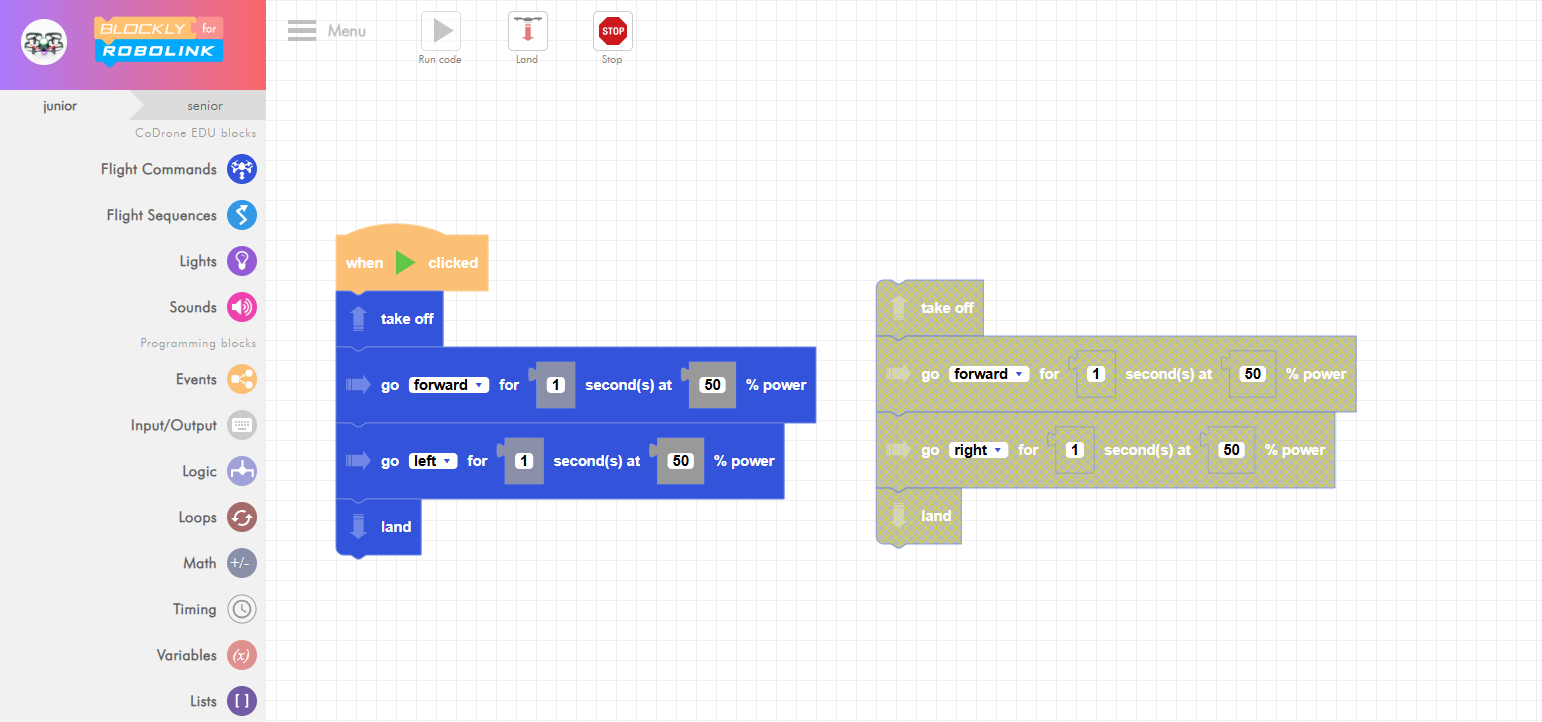
Task: Switch to the junior tab
Action: click(x=60, y=105)
